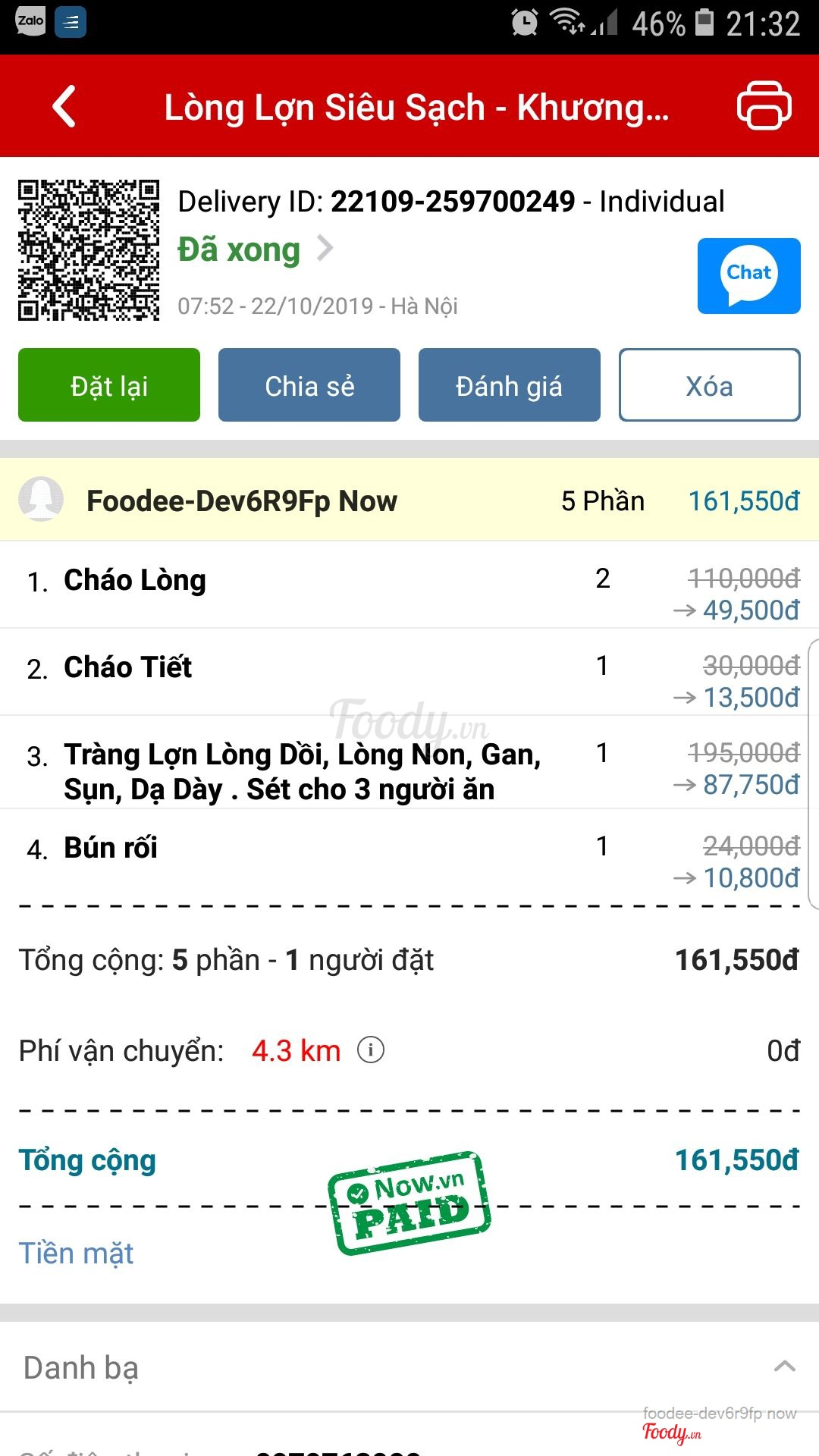Open the Chat bubble button
Viewport: 819px width, 1456px height.
(x=748, y=276)
